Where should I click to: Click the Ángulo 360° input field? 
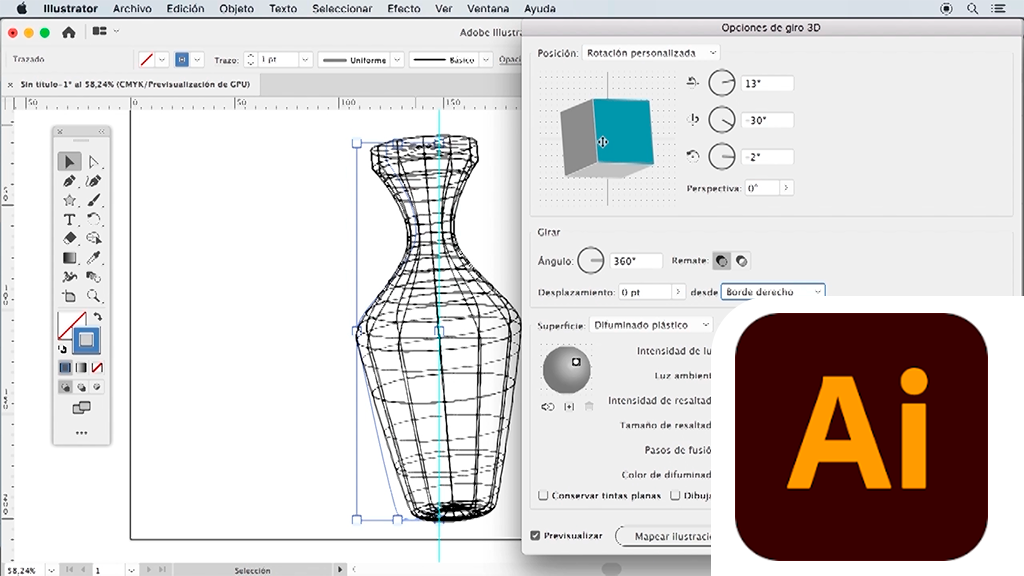(636, 261)
